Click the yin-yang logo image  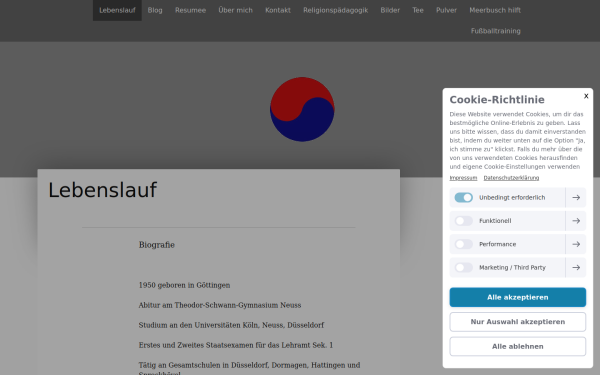pyautogui.click(x=302, y=109)
